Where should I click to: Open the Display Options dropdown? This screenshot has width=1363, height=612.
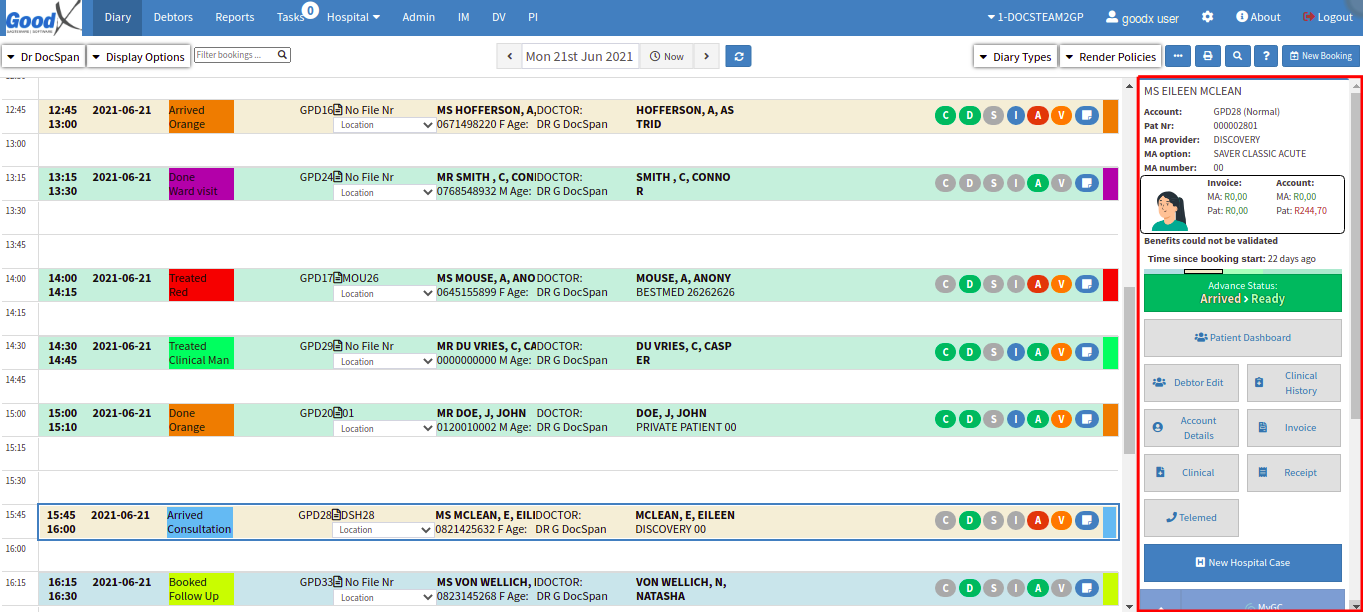coord(138,57)
